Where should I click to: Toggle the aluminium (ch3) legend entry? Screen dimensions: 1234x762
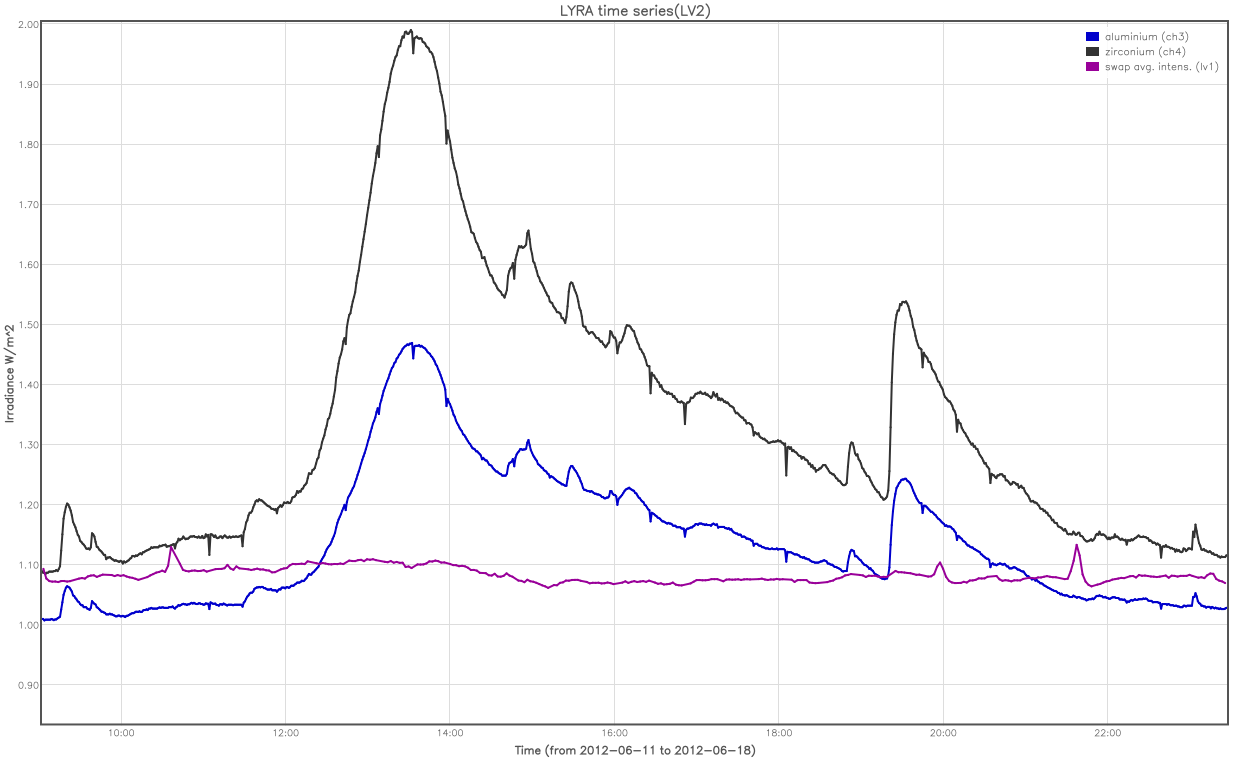1137,36
